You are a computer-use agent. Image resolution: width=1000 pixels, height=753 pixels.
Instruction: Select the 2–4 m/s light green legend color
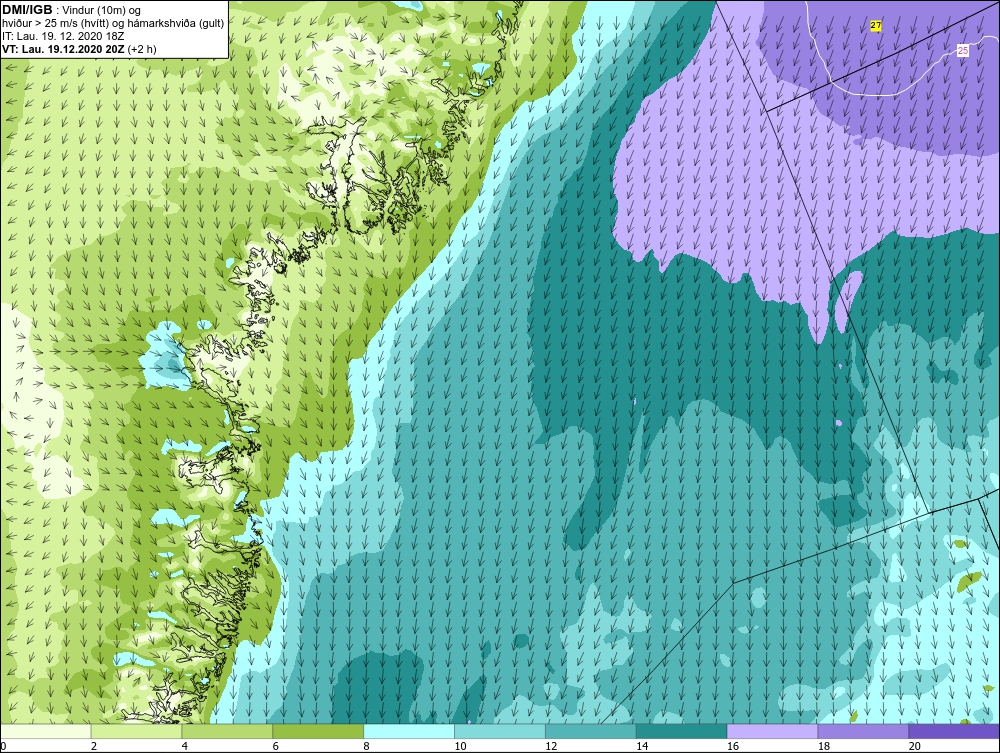click(136, 731)
